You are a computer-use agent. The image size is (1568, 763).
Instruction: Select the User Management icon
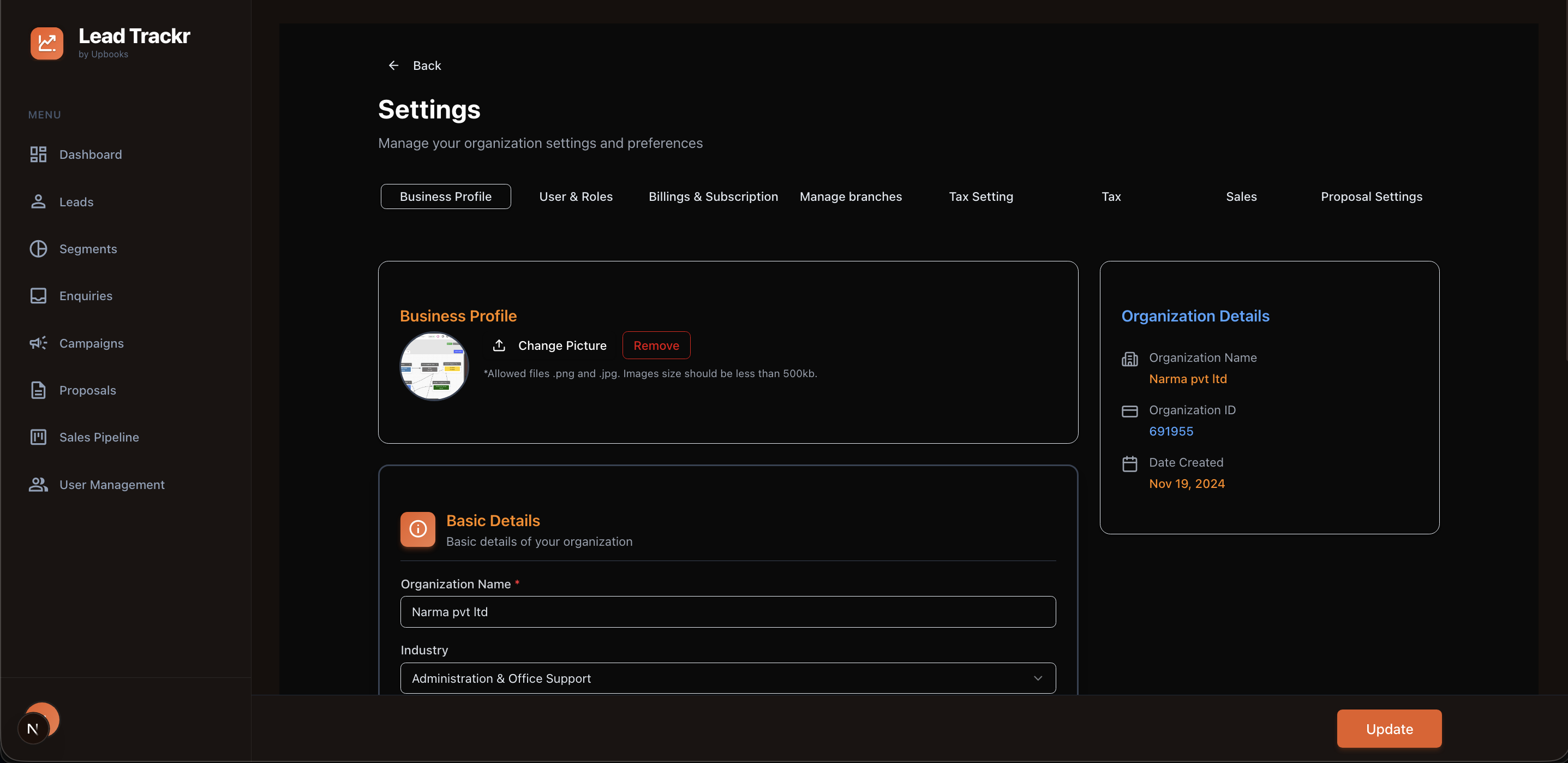pyautogui.click(x=39, y=484)
